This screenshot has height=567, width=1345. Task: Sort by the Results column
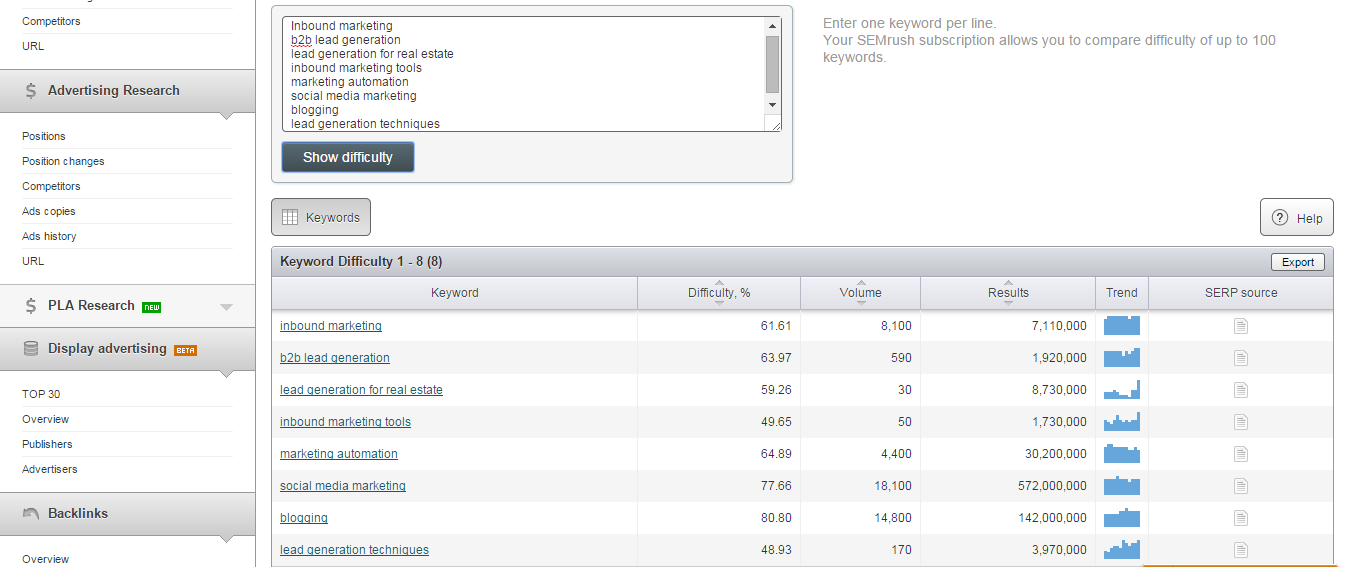point(1008,293)
